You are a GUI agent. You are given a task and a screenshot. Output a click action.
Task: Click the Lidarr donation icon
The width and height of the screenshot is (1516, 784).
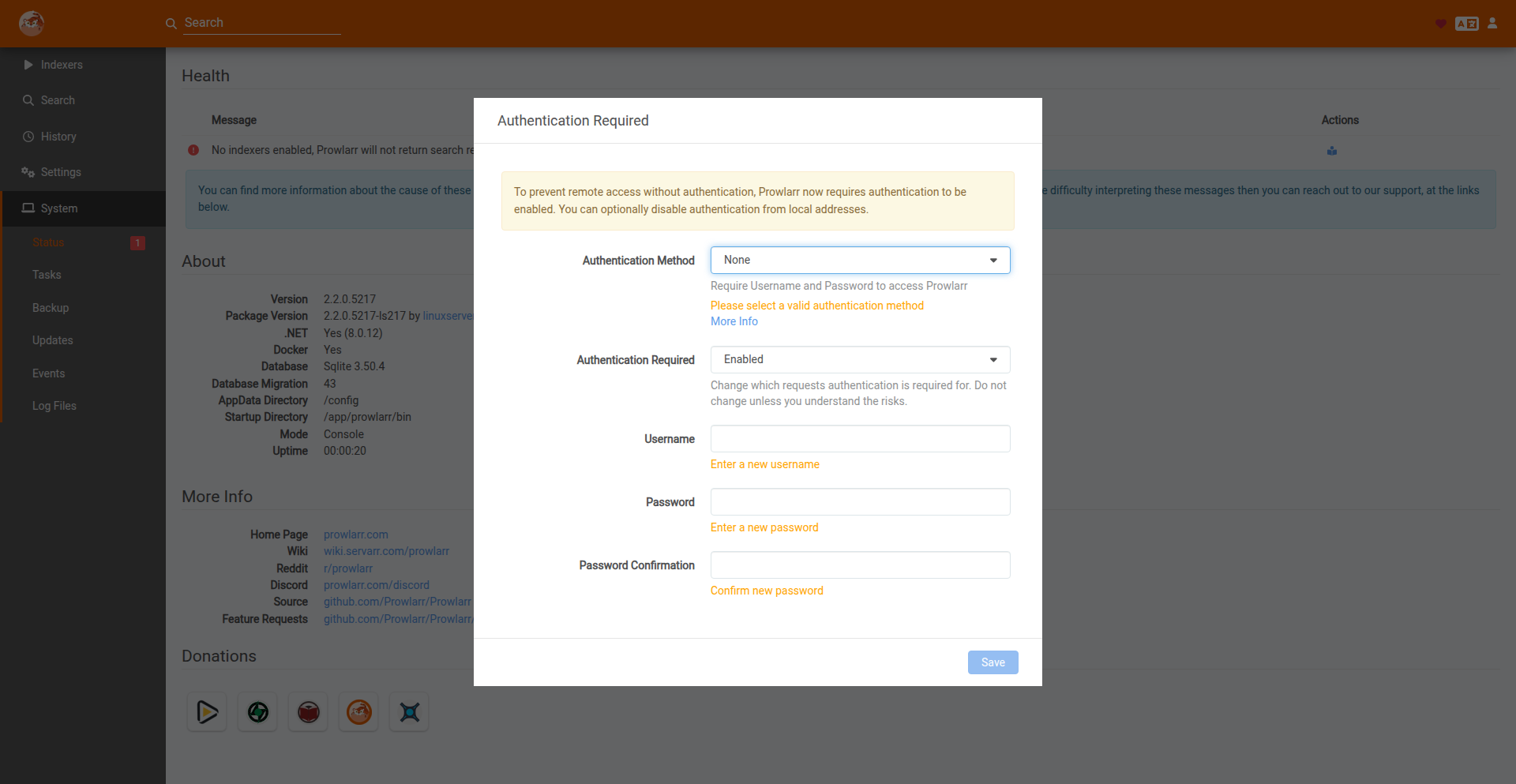coord(258,712)
